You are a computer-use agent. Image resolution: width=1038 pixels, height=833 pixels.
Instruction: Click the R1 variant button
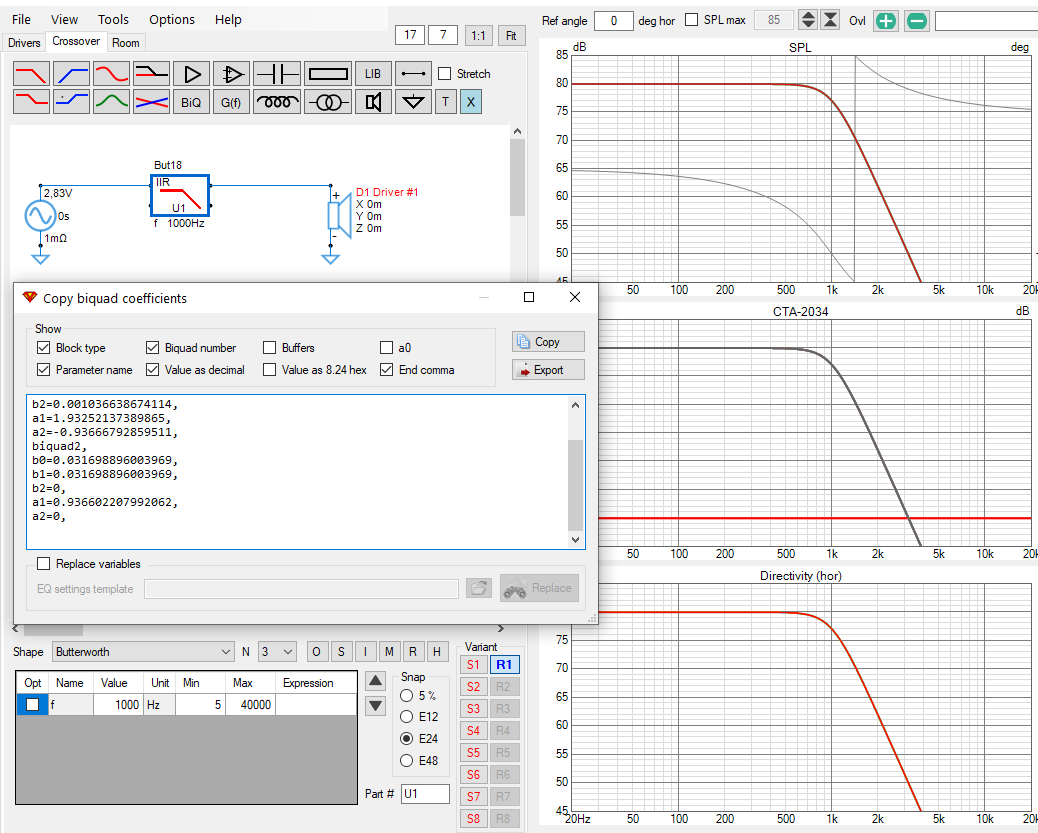tap(504, 665)
